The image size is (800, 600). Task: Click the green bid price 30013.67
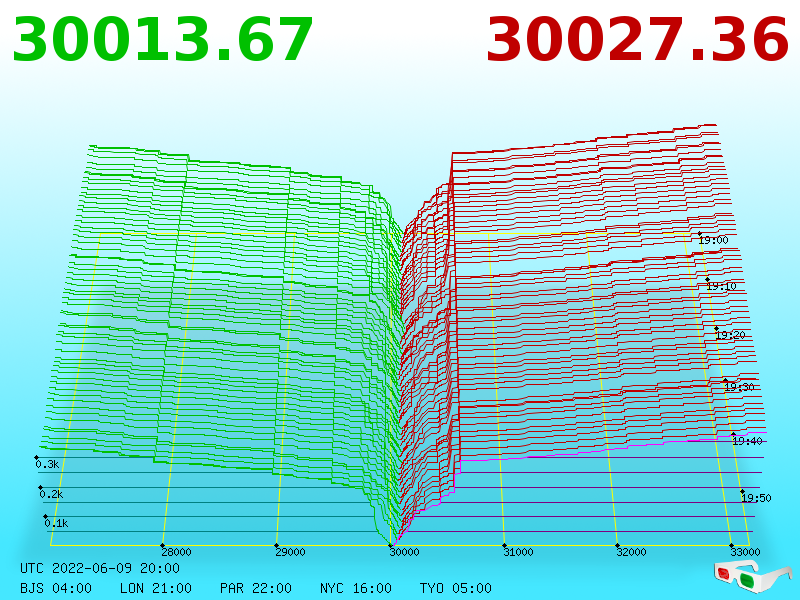pyautogui.click(x=162, y=40)
